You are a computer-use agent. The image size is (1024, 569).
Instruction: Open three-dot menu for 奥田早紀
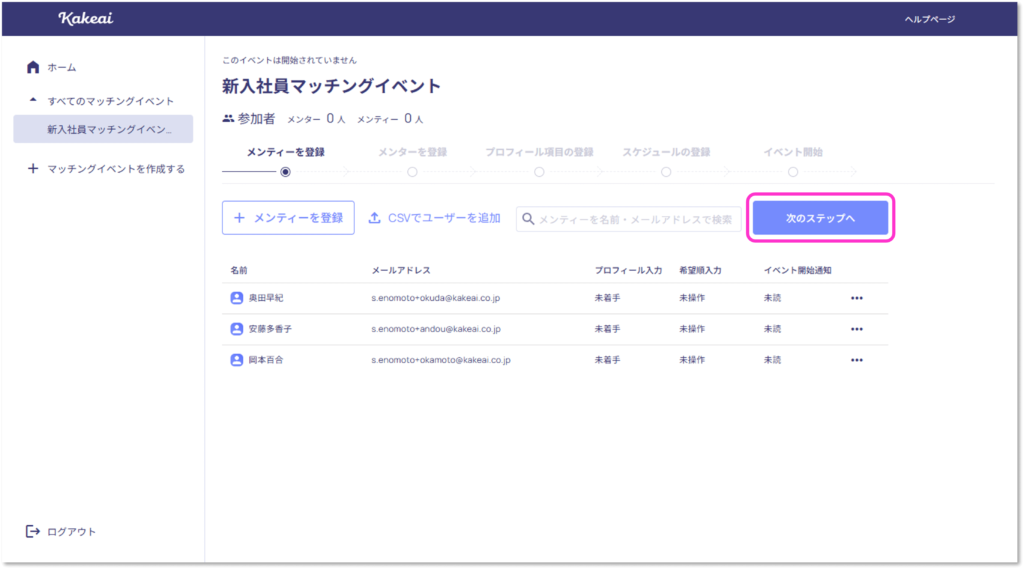point(857,298)
